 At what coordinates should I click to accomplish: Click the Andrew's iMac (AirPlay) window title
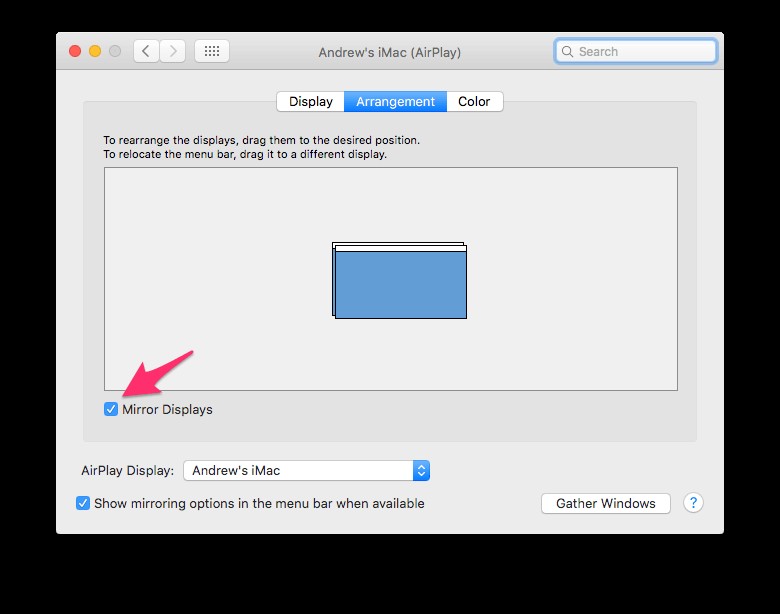coord(390,52)
